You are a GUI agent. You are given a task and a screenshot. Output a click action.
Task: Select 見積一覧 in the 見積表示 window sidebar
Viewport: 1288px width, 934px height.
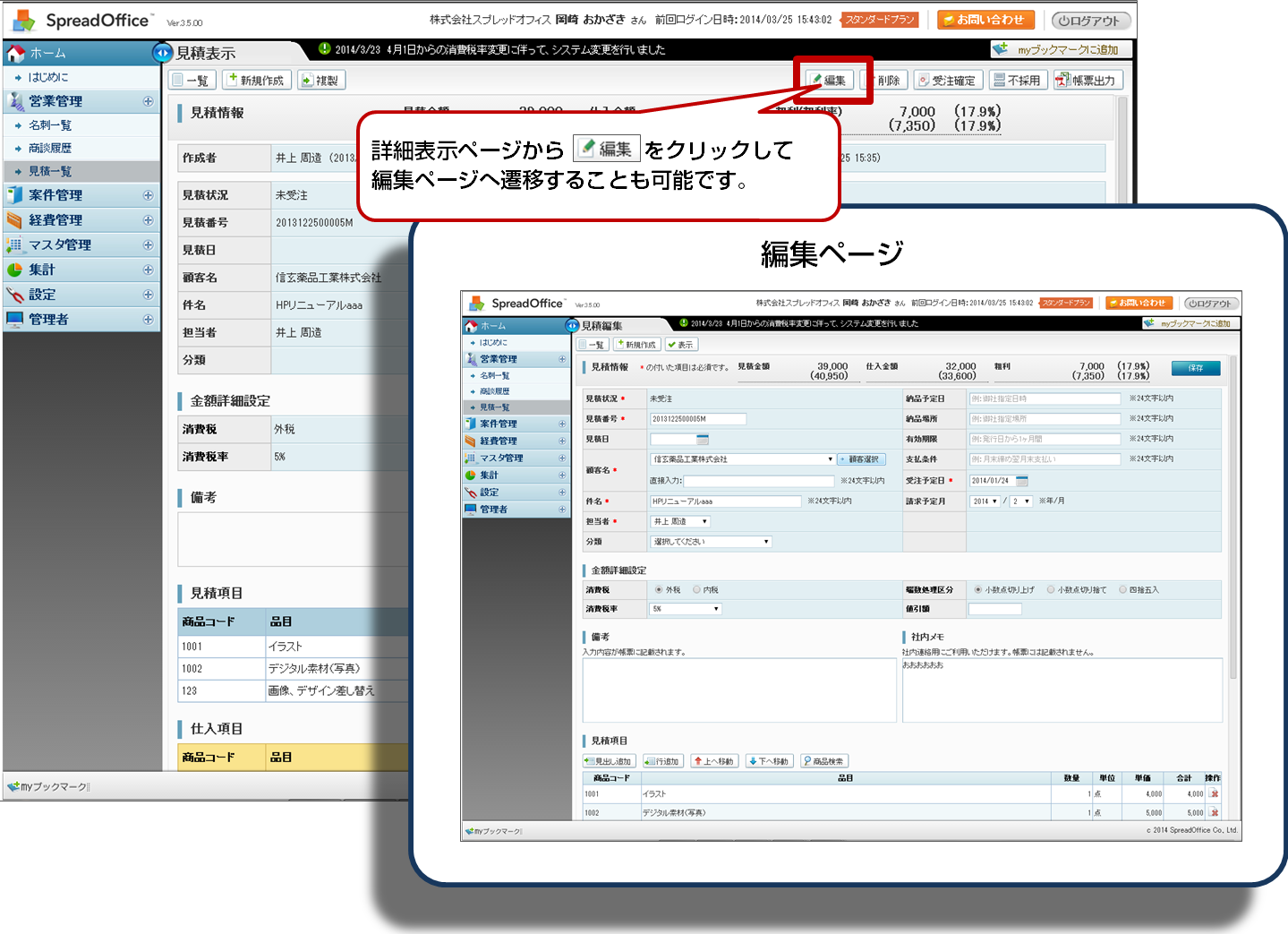click(81, 171)
